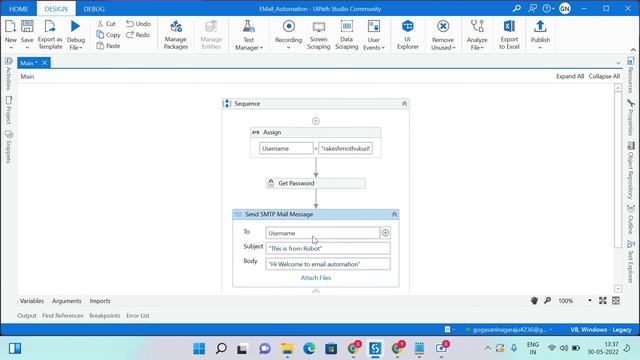Open the Project side panel
The width and height of the screenshot is (640, 360).
(x=9, y=110)
